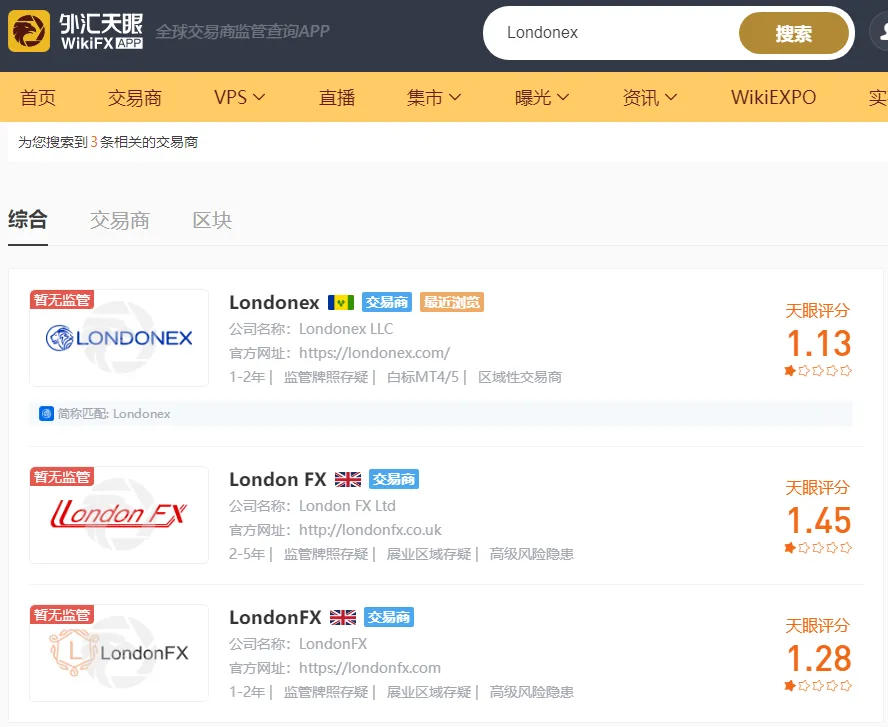
Task: Click the 交易商 tag beside London FX
Action: (x=394, y=479)
